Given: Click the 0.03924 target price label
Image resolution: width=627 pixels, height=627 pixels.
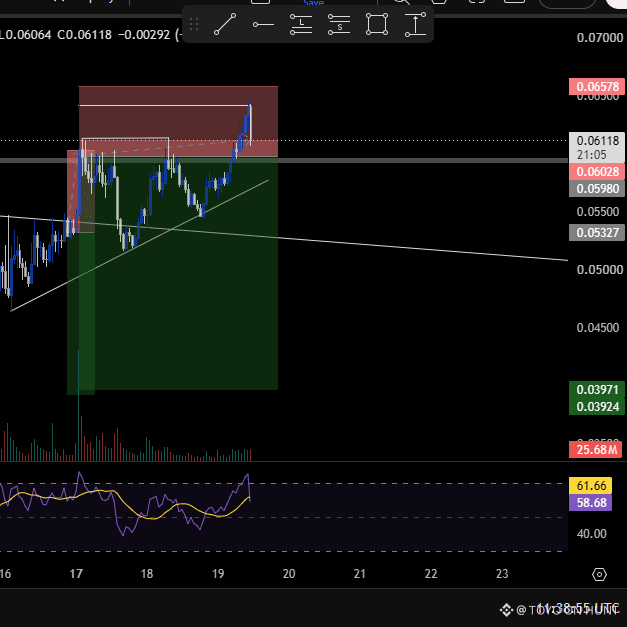Looking at the screenshot, I should [x=597, y=406].
